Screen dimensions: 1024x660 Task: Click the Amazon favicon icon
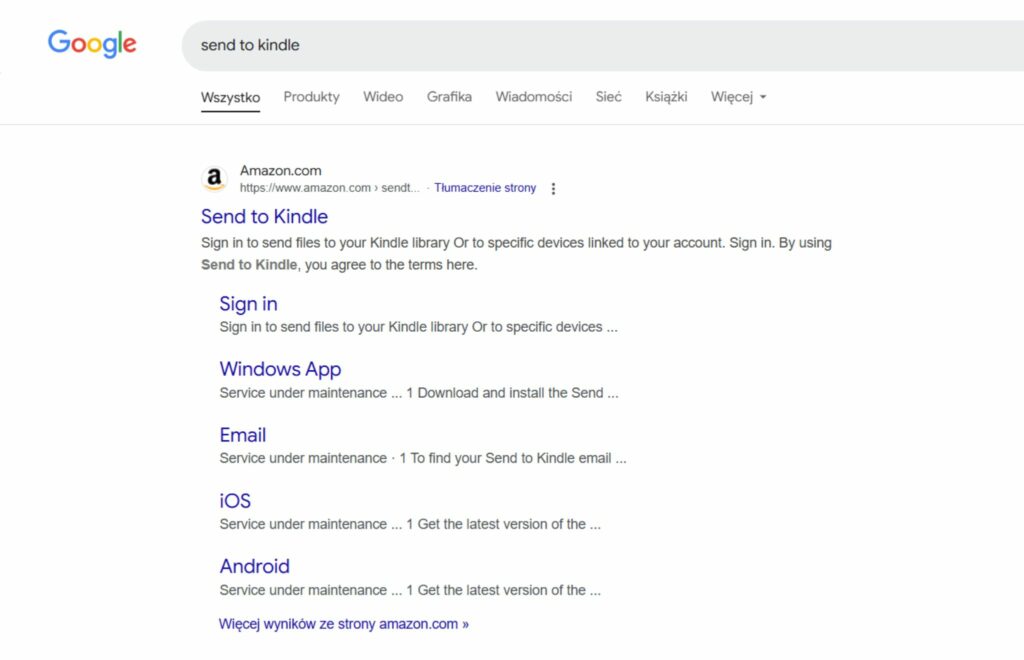pos(214,178)
